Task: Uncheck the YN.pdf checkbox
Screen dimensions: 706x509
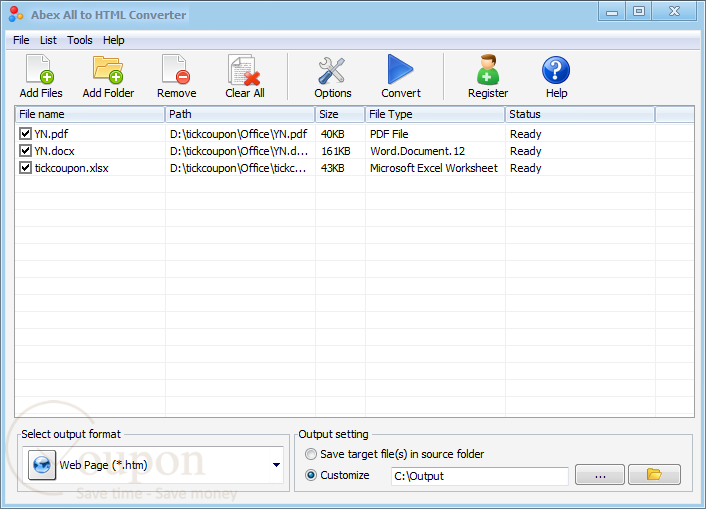Action: 25,134
